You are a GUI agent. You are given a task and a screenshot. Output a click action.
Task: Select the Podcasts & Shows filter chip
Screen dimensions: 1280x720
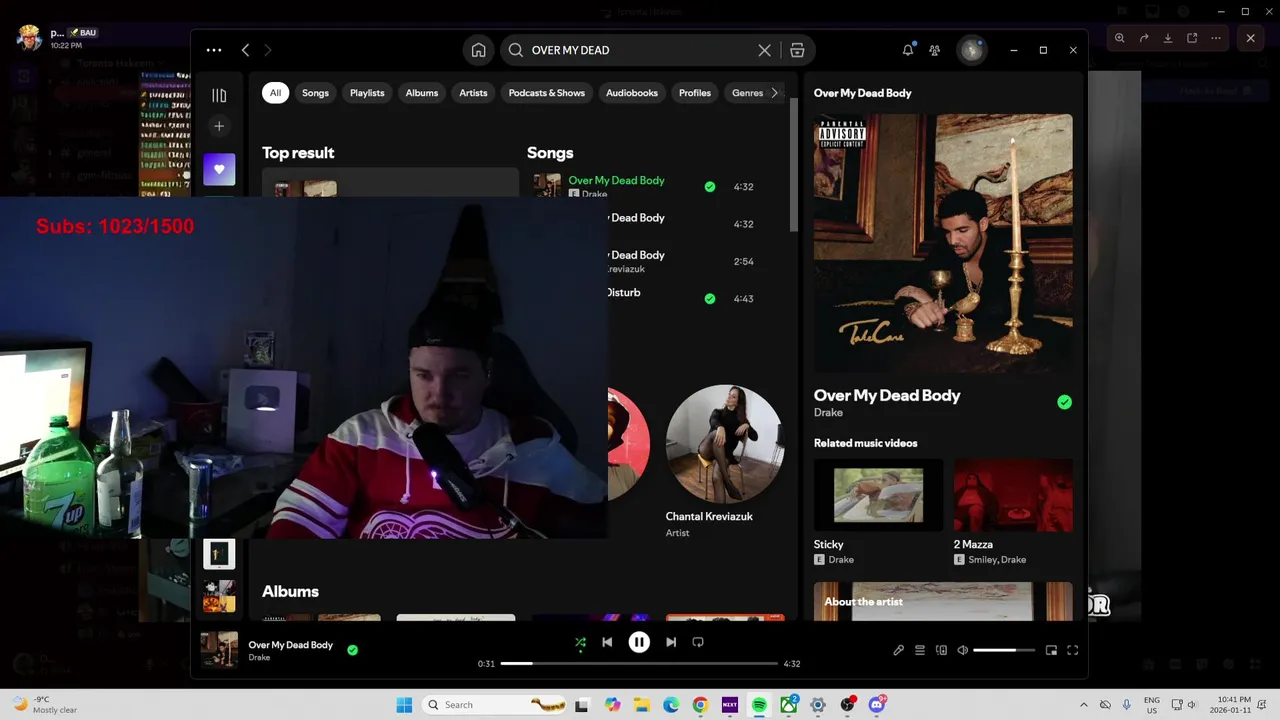(x=547, y=93)
